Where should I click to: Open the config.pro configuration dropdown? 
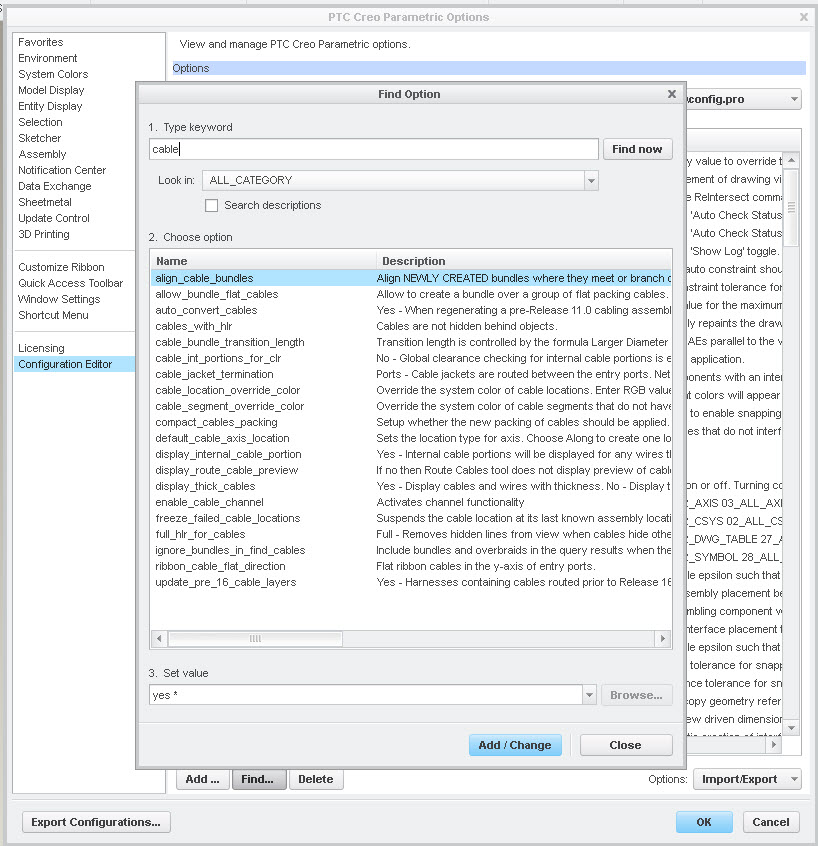(795, 99)
